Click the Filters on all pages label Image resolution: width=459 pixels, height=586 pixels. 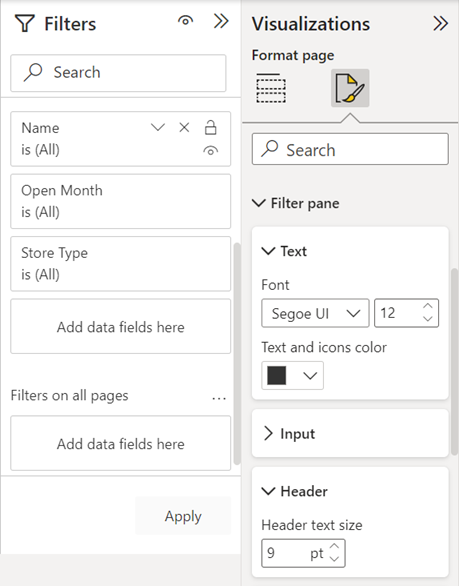coord(70,395)
